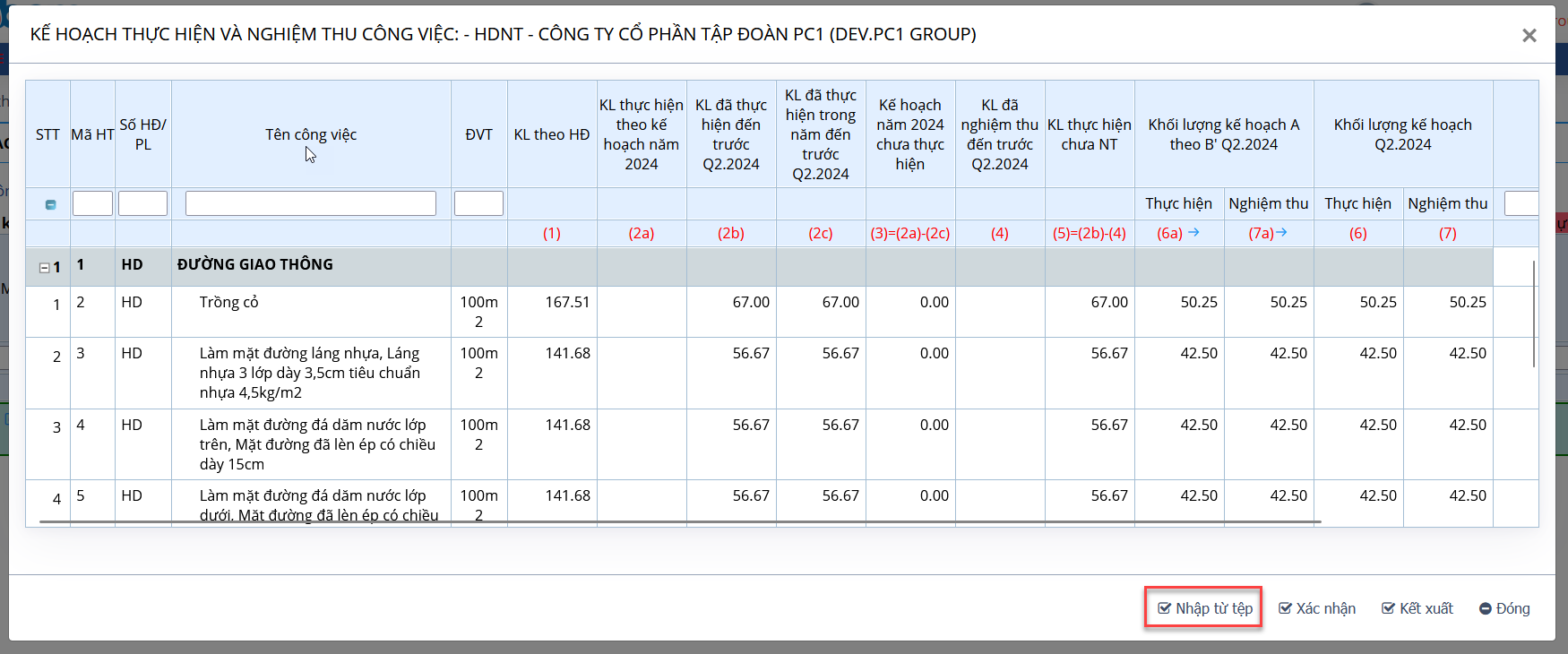Click the vertical scrollbar on table right
Image resolution: width=1568 pixels, height=654 pixels.
(1534, 314)
